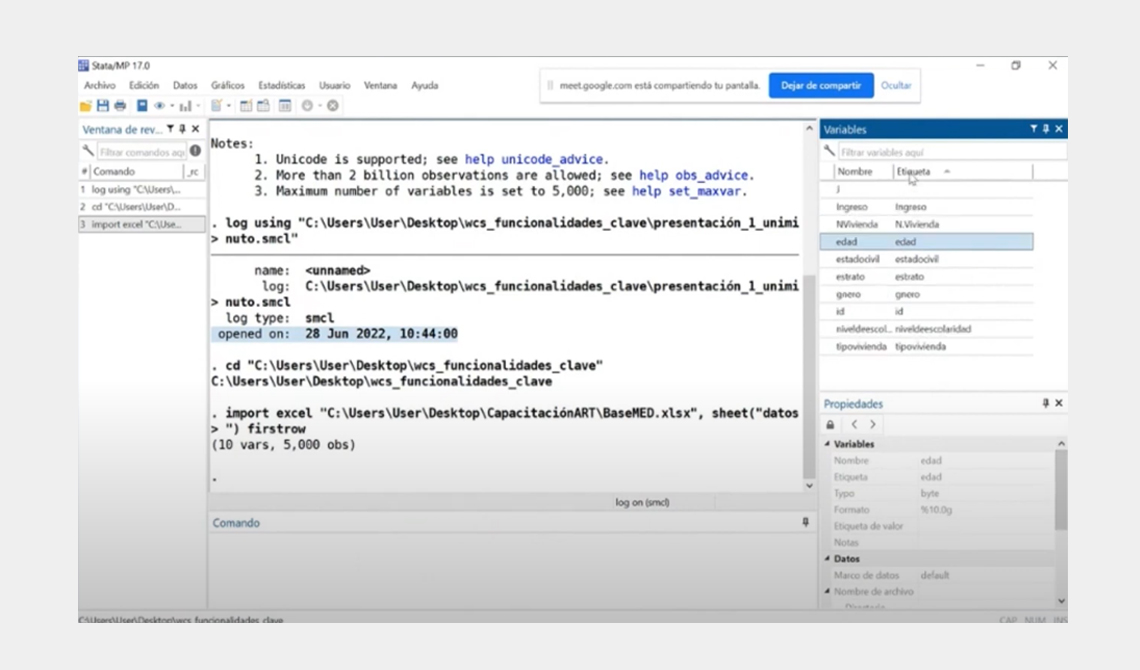1140x670 pixels.
Task: Click Comando column header in review panel
Action: tap(136, 171)
